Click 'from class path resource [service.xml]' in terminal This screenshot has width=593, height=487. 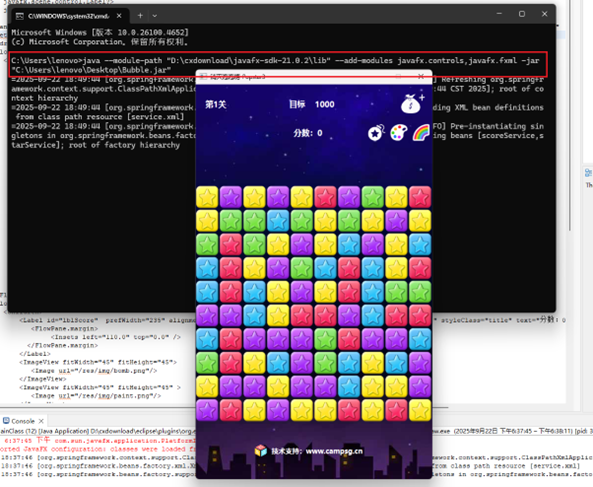point(100,117)
